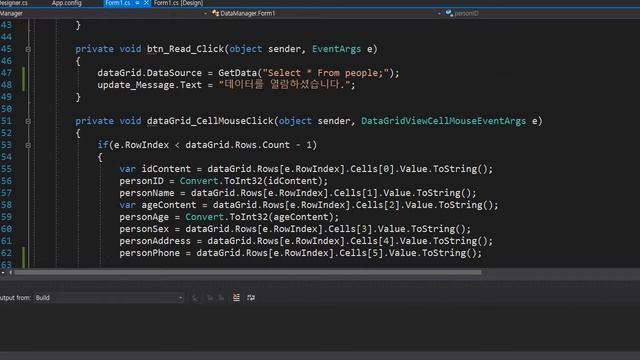This screenshot has height=360, width=640.
Task: Click Go to Next Message icon
Action: pos(221,298)
